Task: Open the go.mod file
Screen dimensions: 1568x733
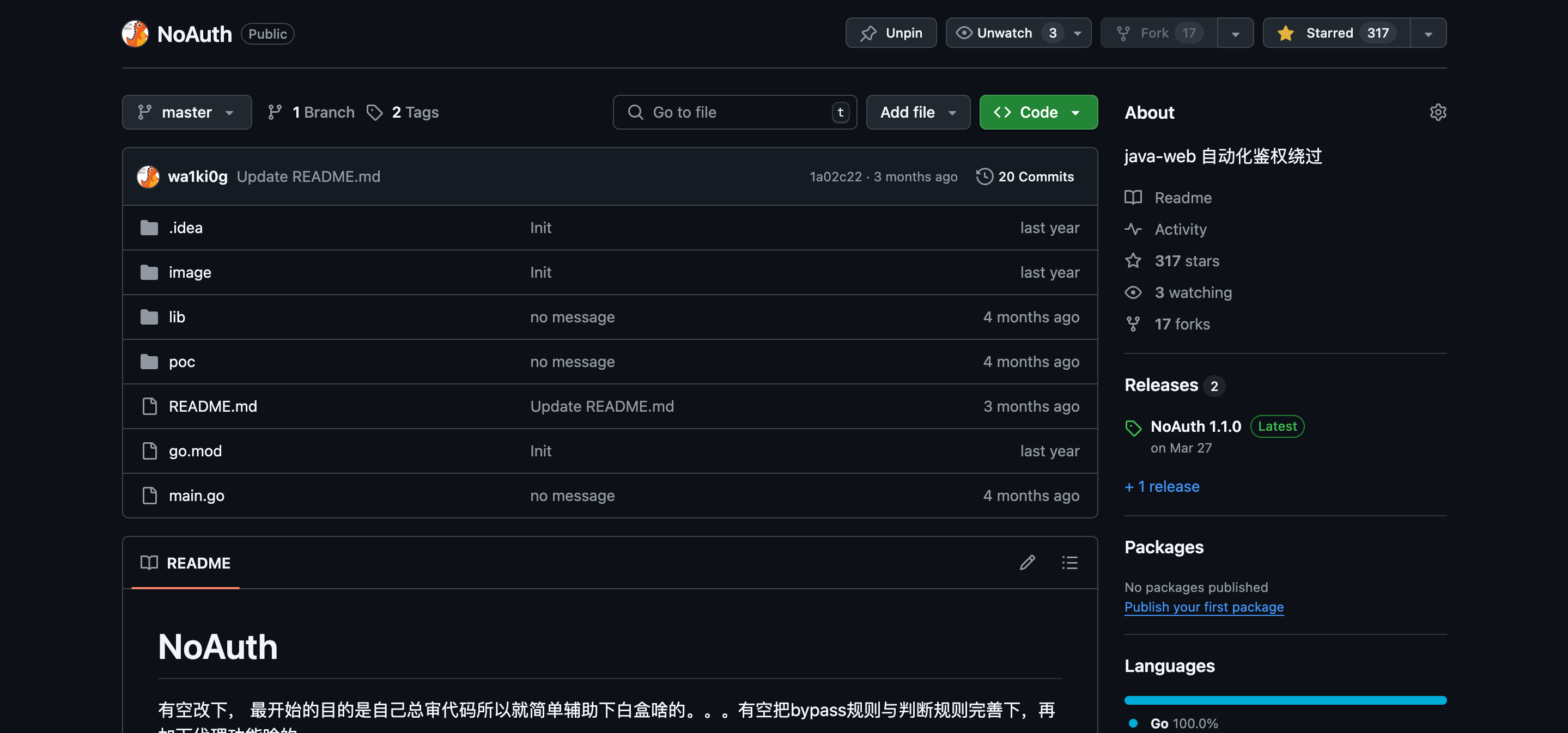Action: [x=195, y=451]
